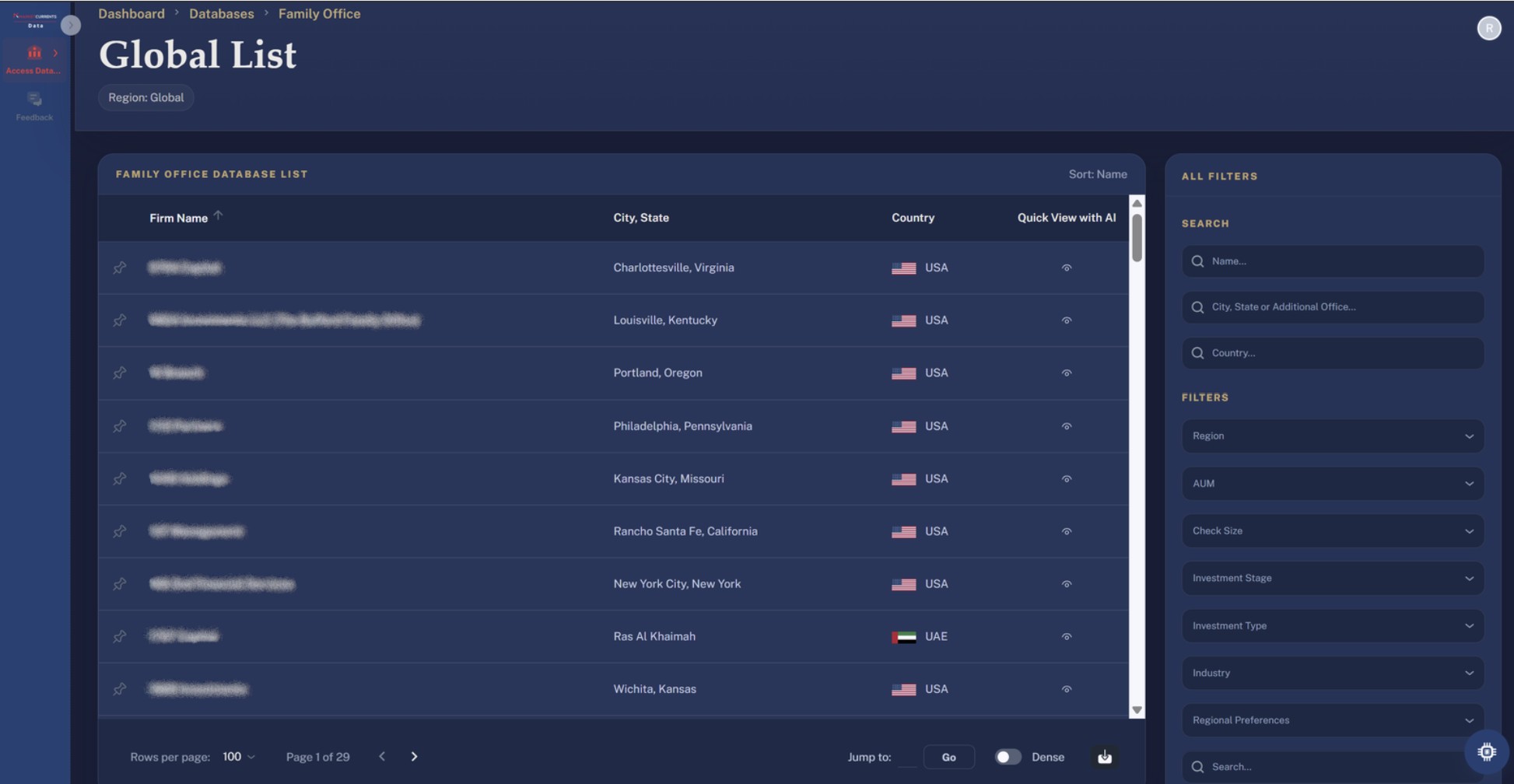
Task: Sort by the Firm Name column header
Action: pos(178,218)
